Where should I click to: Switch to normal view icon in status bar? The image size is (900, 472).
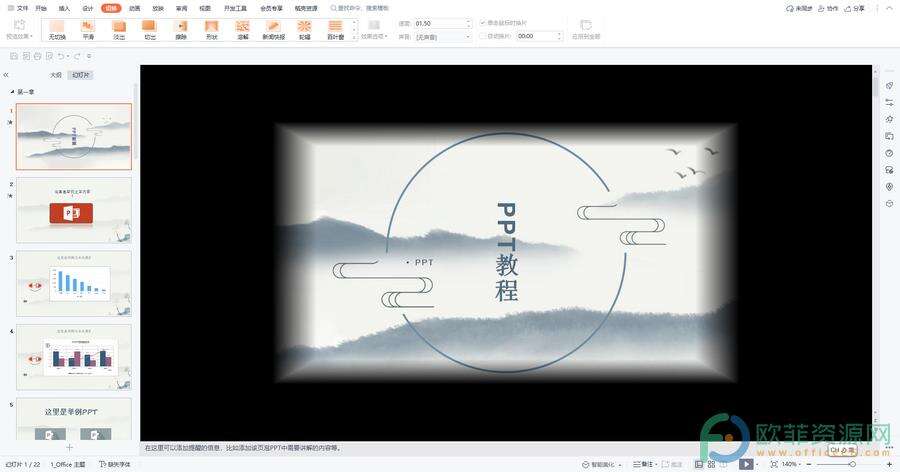click(699, 464)
